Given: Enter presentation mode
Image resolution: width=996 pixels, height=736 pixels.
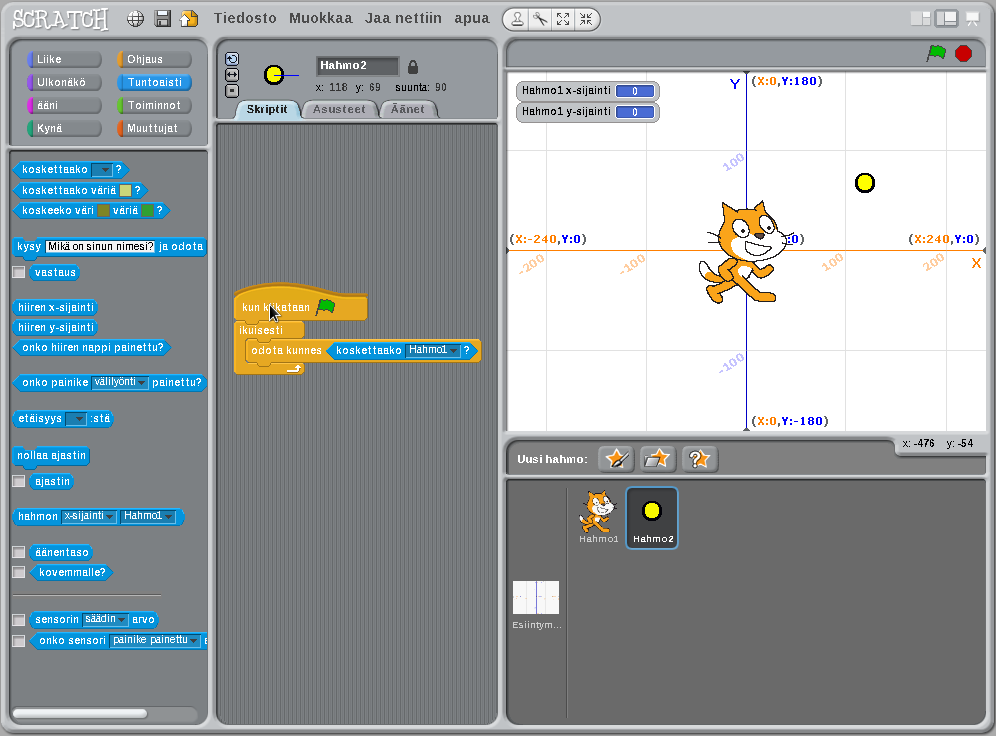Looking at the screenshot, I should [x=972, y=19].
